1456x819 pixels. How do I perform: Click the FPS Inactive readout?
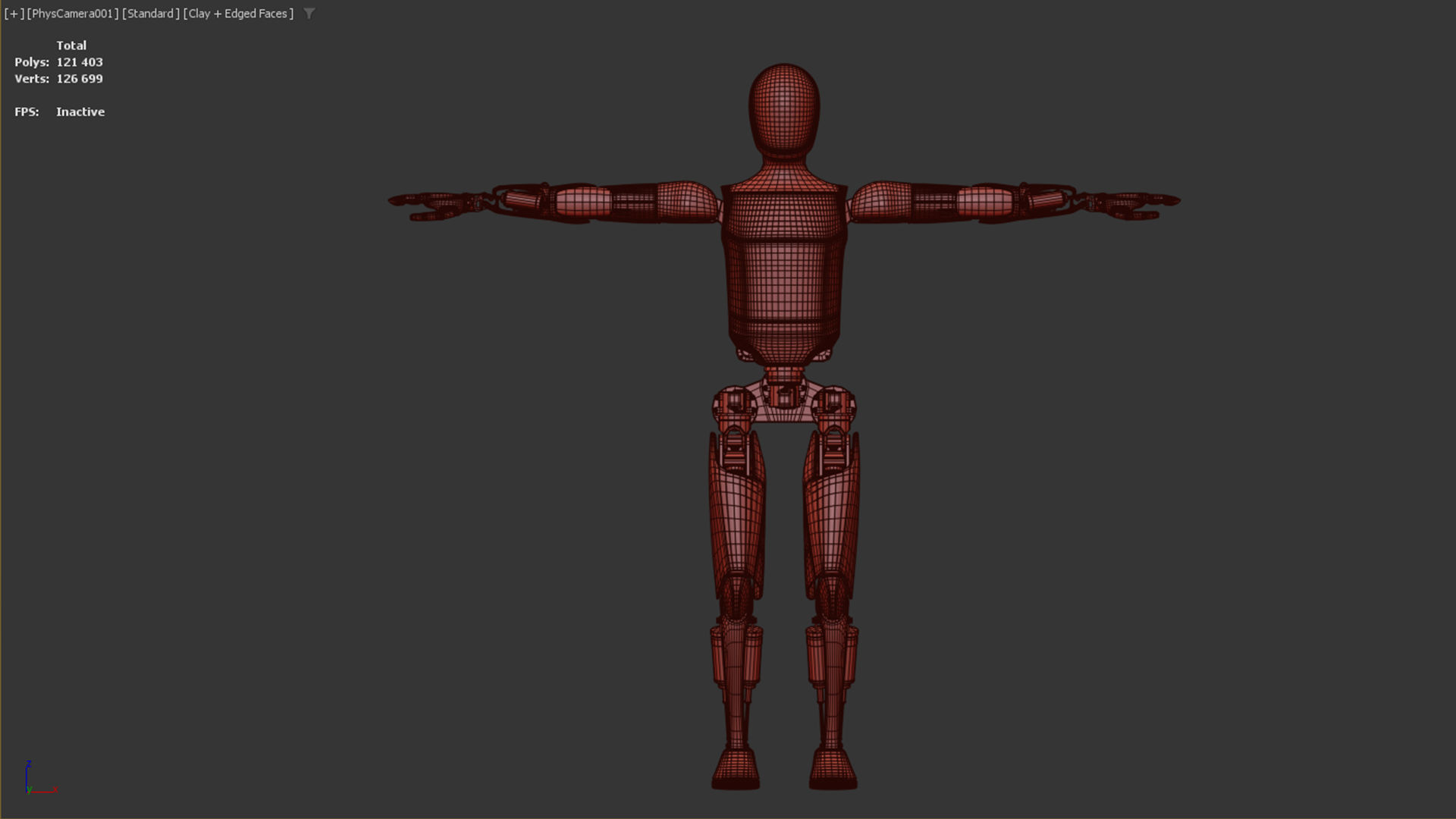pos(79,111)
